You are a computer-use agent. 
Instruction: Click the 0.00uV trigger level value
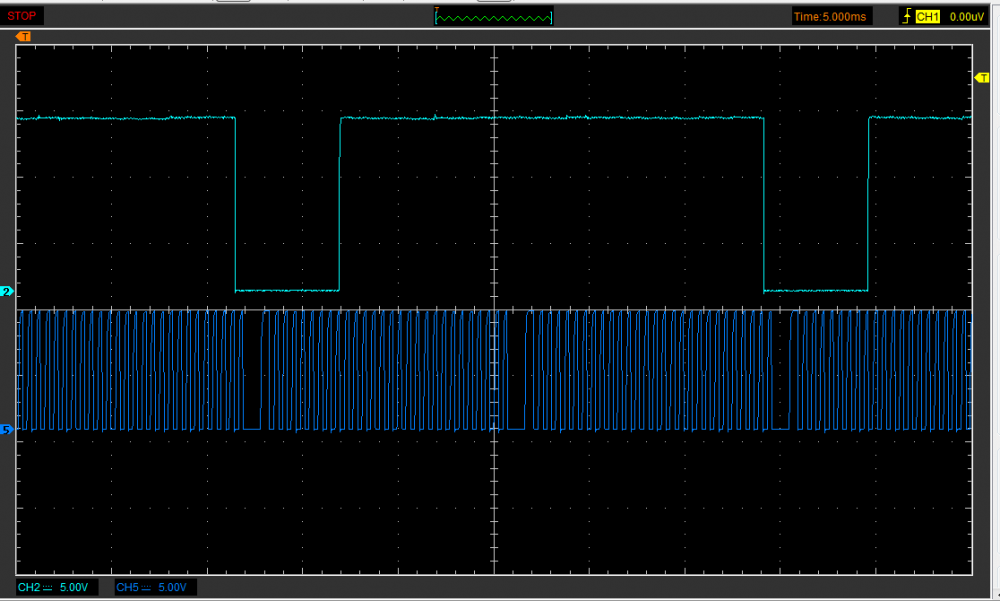[x=967, y=16]
